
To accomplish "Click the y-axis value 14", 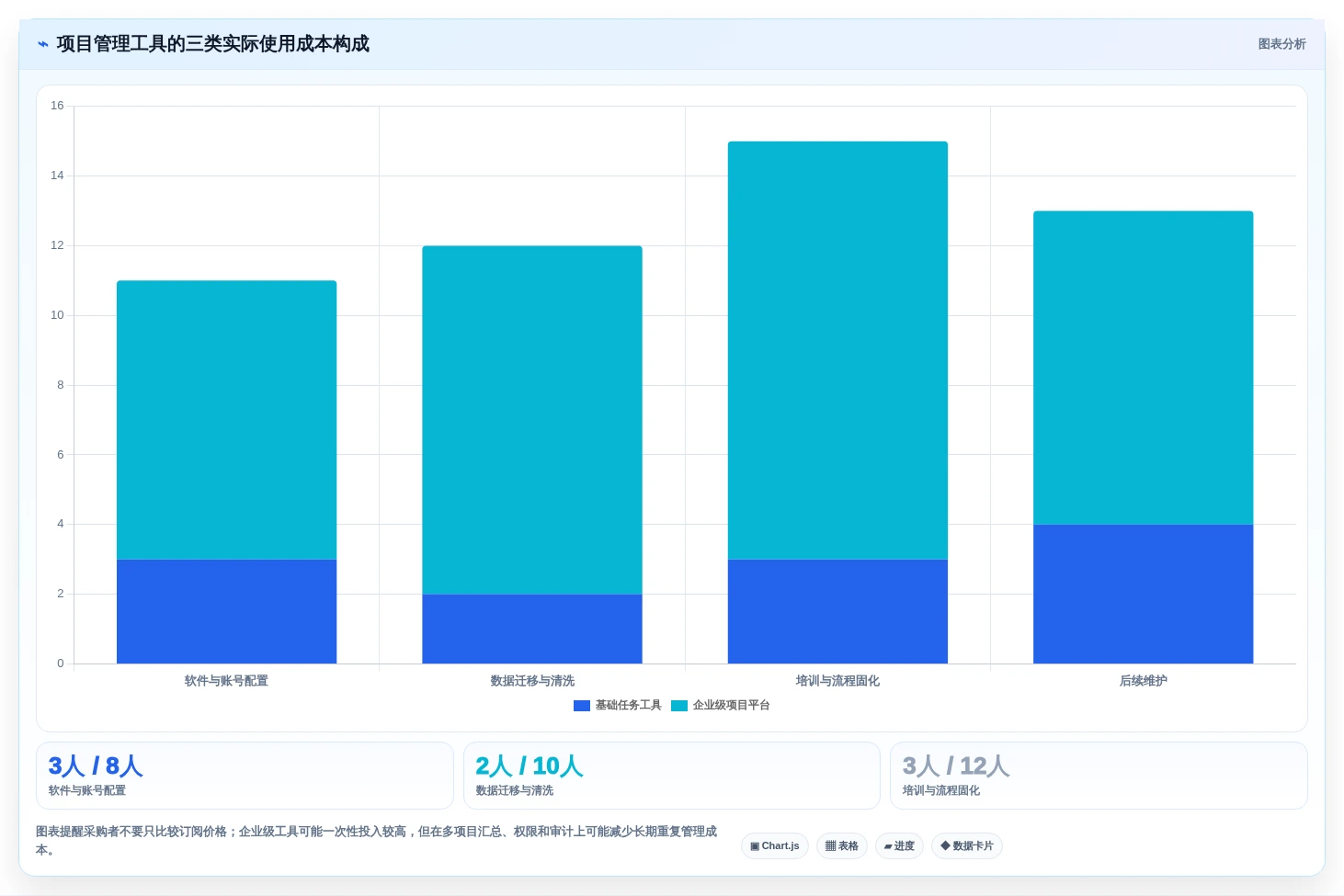I will coord(57,176).
